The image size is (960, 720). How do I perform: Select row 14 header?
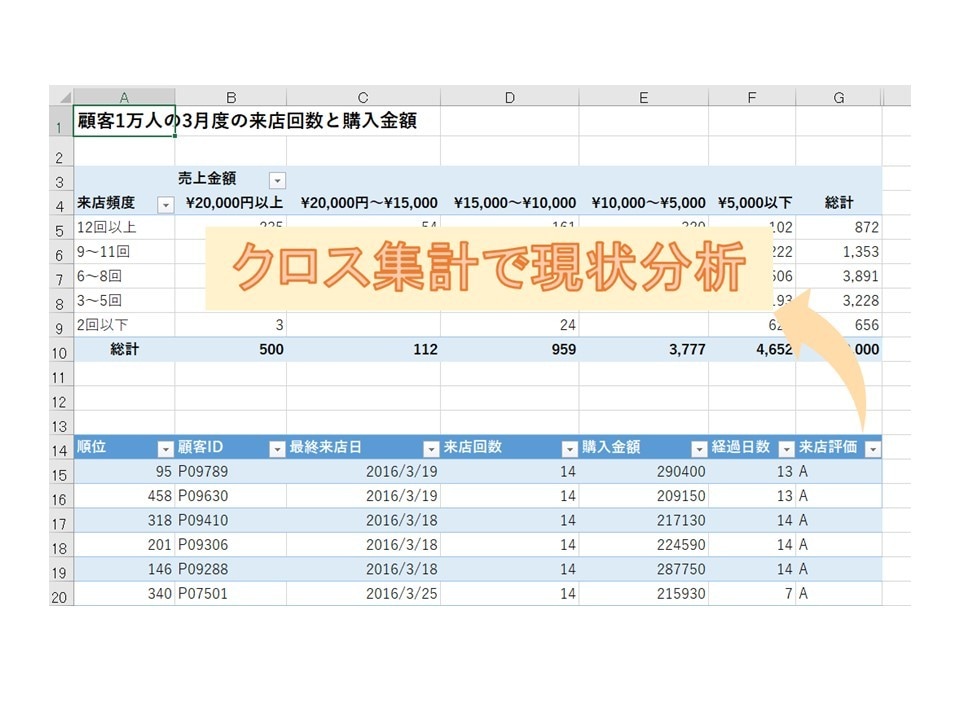[x=61, y=448]
